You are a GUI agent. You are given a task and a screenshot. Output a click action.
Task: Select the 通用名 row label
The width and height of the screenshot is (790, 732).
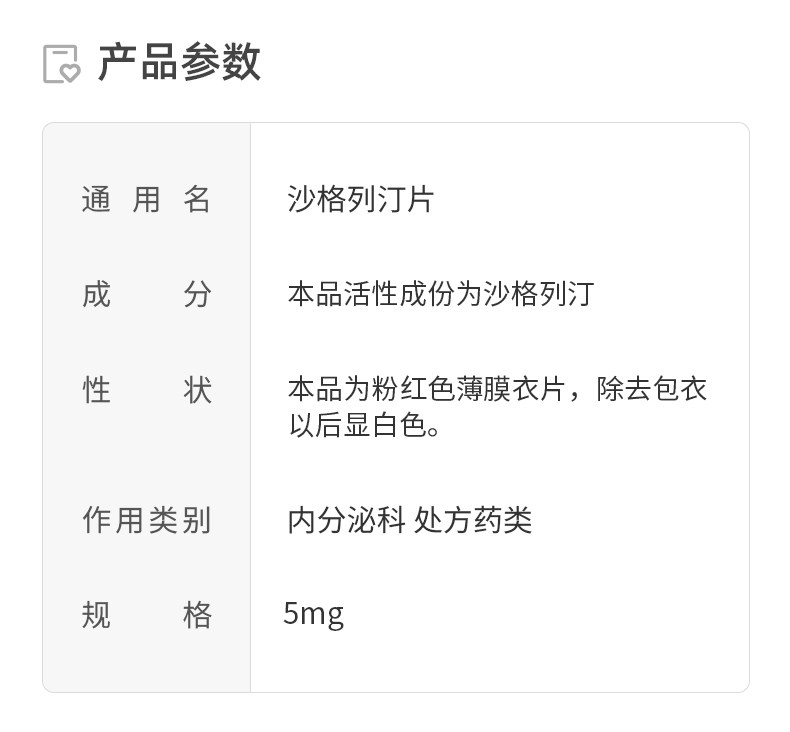click(146, 199)
